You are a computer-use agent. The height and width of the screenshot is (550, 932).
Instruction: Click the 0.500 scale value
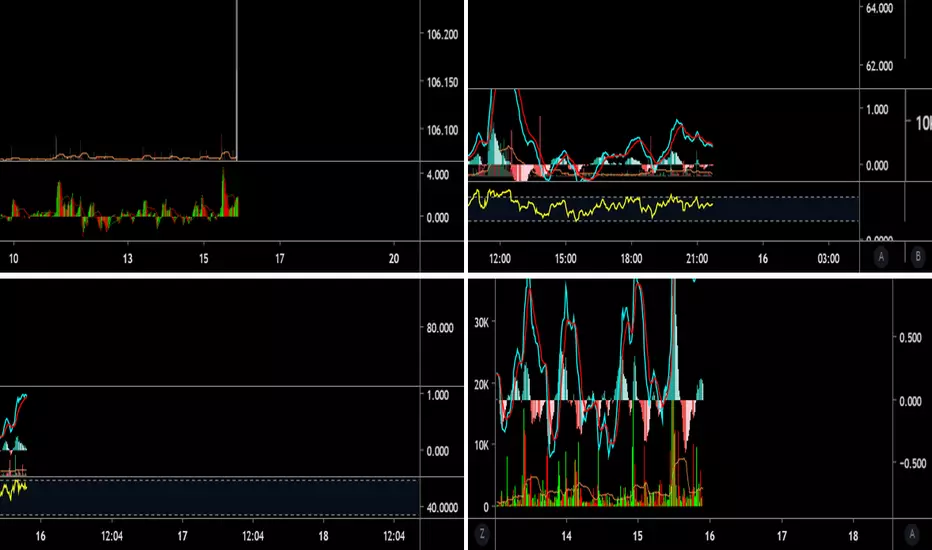[x=910, y=338]
